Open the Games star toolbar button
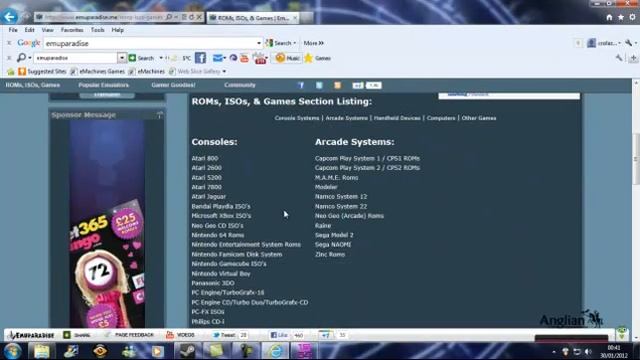640x360 pixels. [x=318, y=58]
